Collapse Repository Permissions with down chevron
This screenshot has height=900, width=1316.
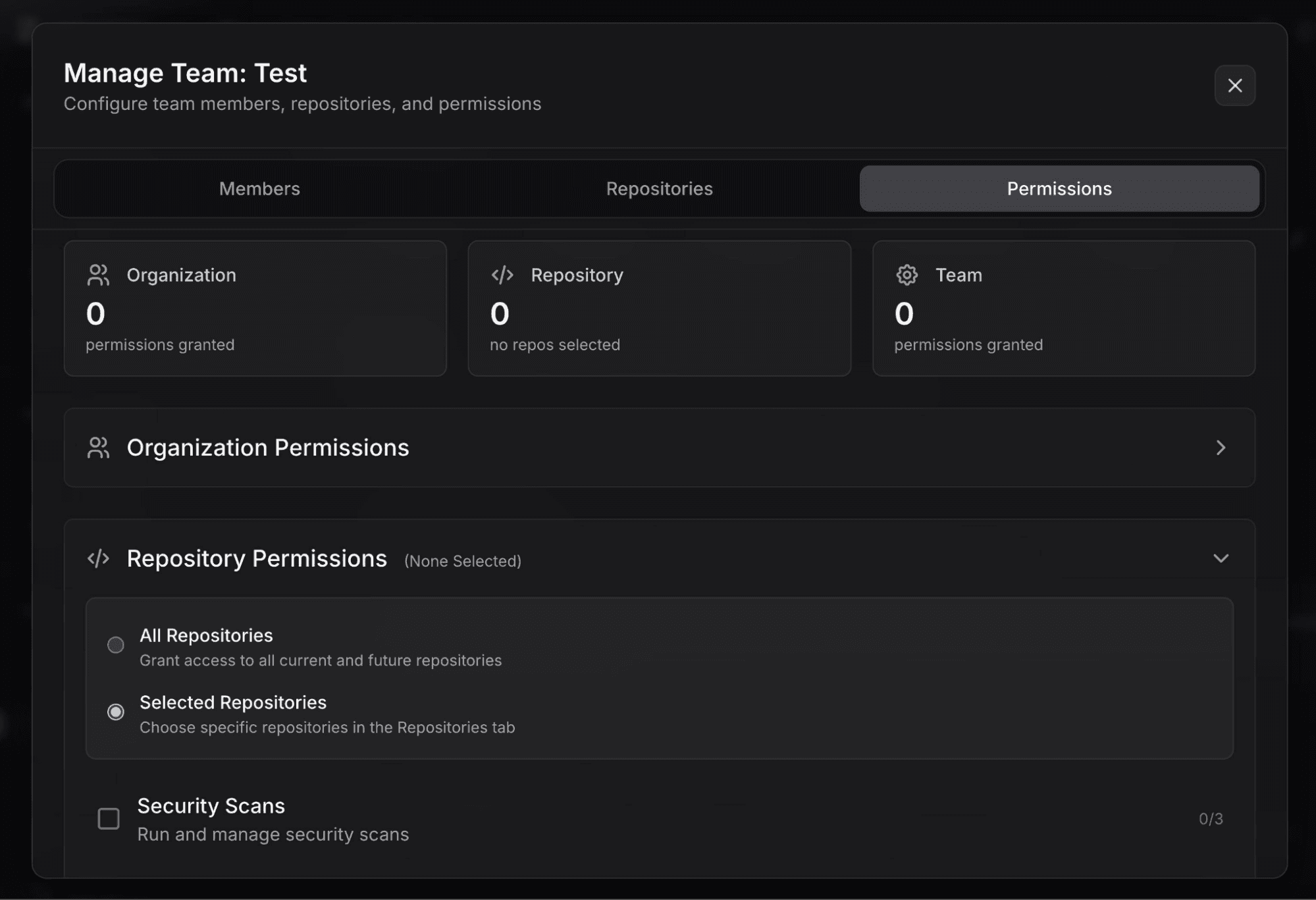pyautogui.click(x=1221, y=559)
